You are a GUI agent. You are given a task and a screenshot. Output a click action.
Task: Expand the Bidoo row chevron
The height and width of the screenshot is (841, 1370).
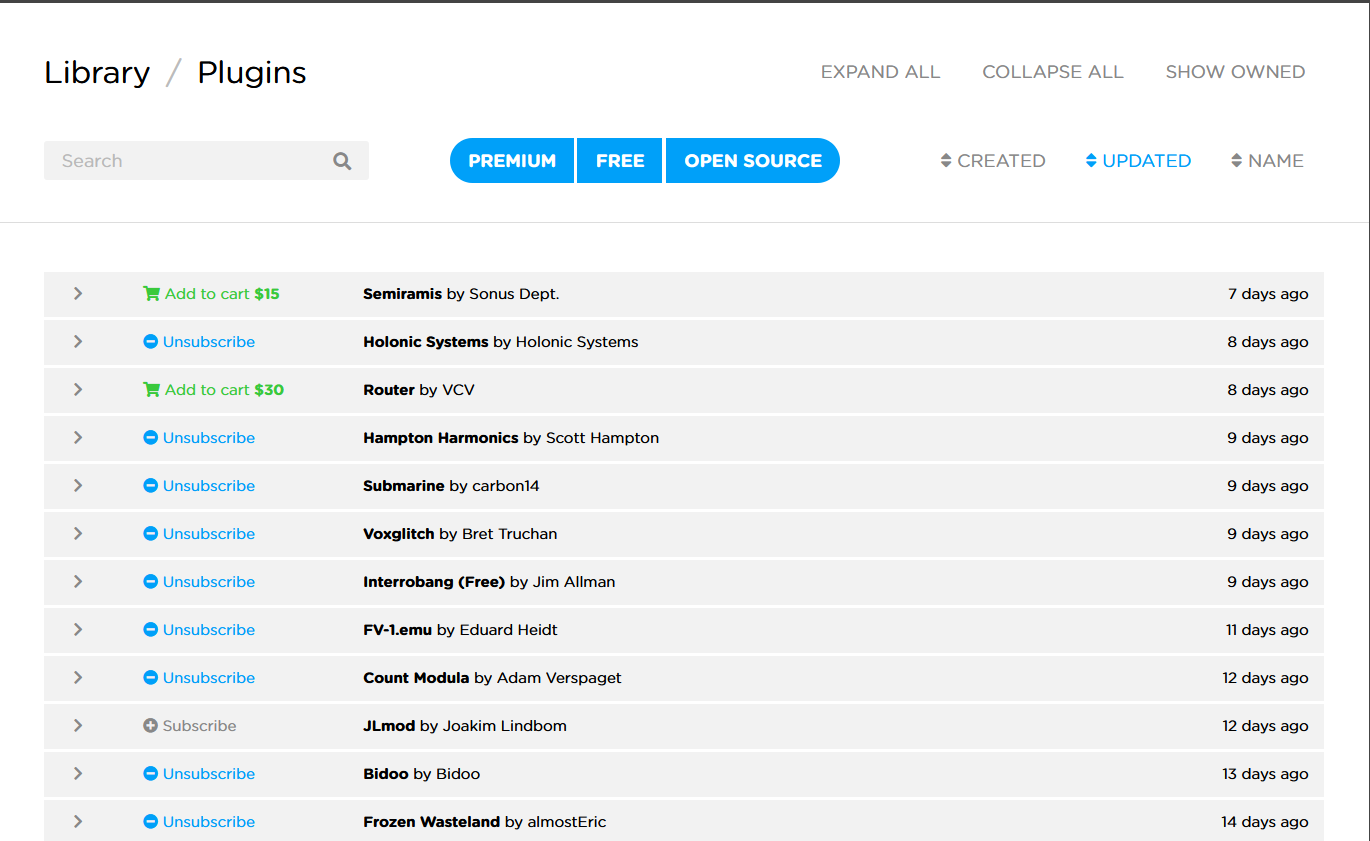point(78,774)
